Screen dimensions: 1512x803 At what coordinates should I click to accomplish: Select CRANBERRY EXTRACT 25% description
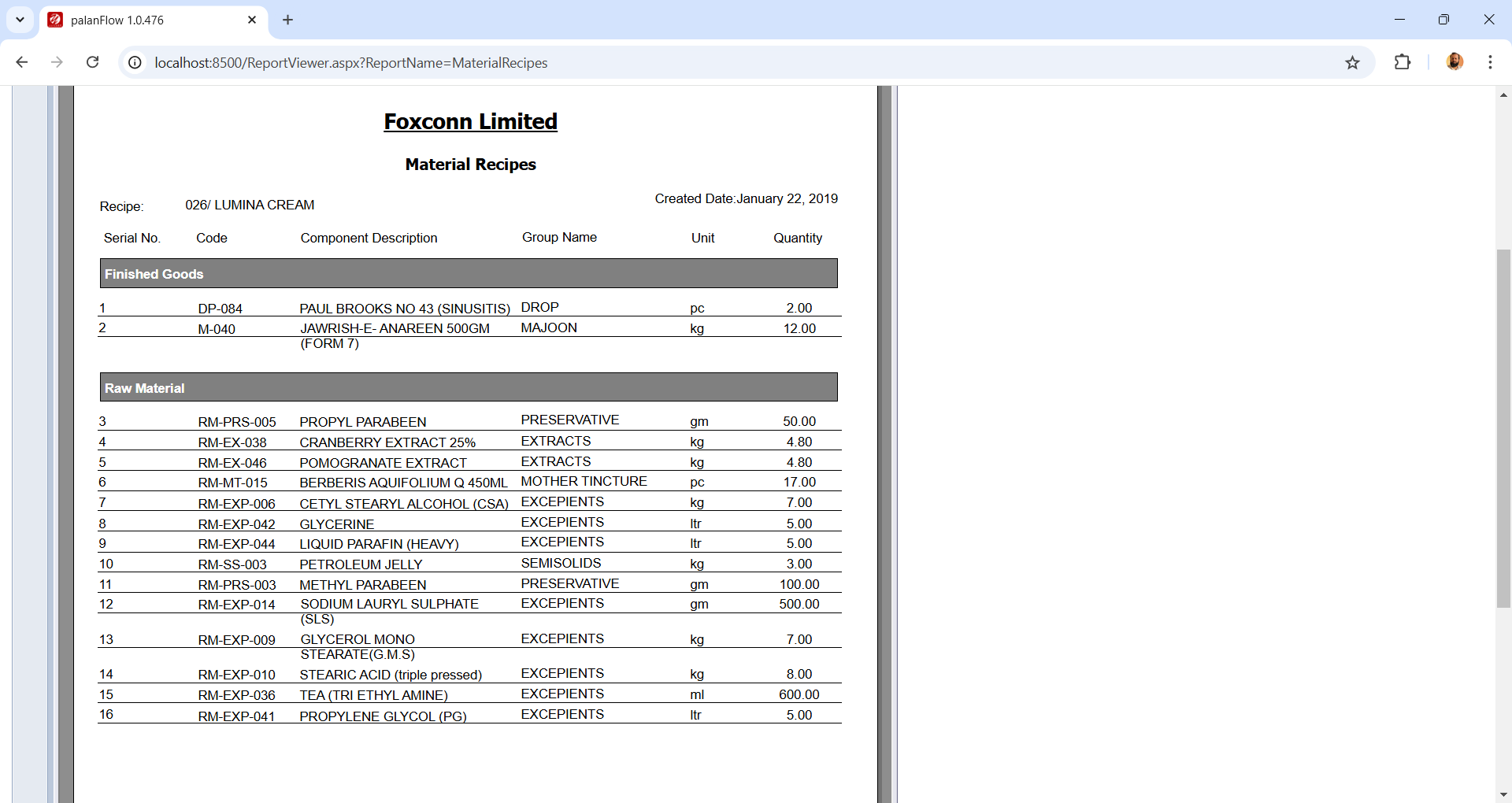pyautogui.click(x=387, y=442)
